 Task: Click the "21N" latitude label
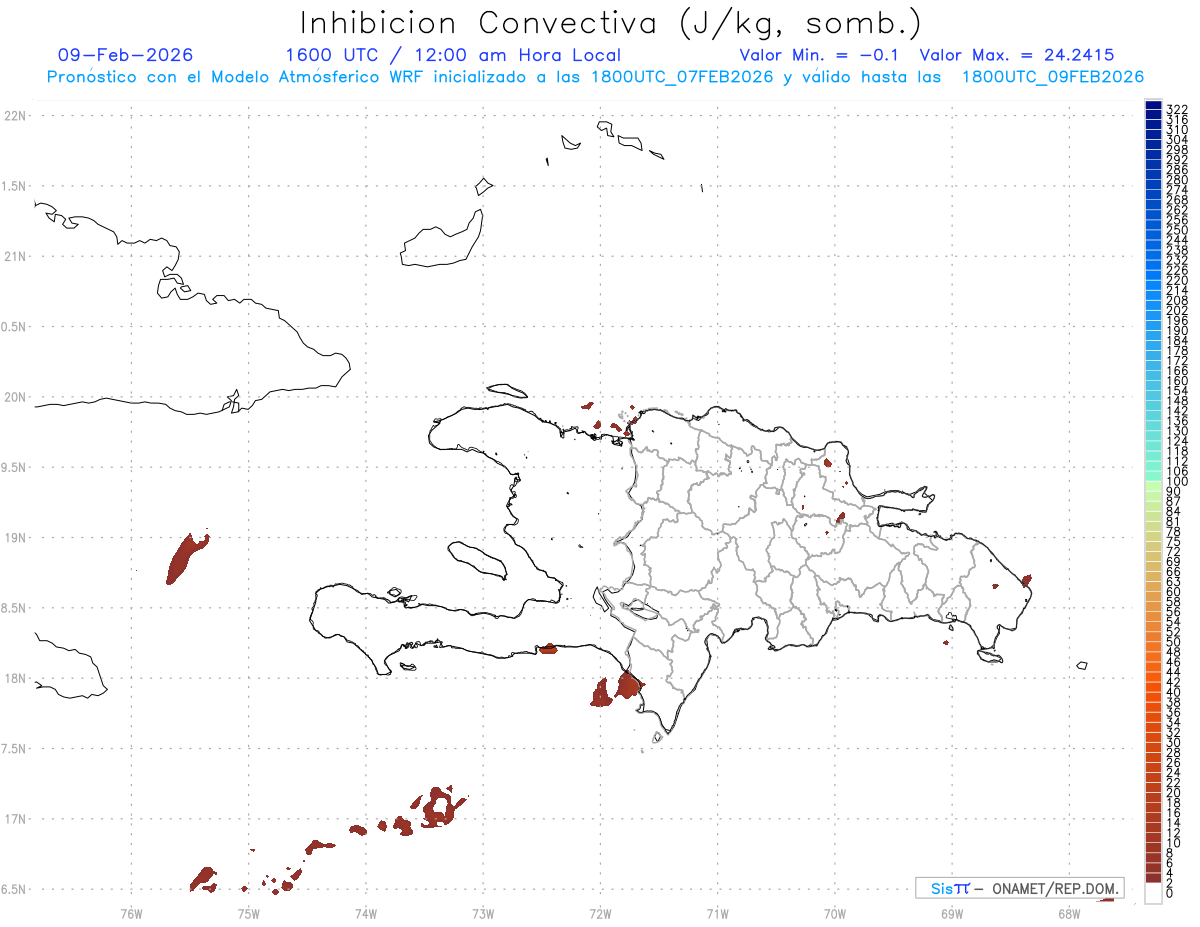[x=14, y=257]
